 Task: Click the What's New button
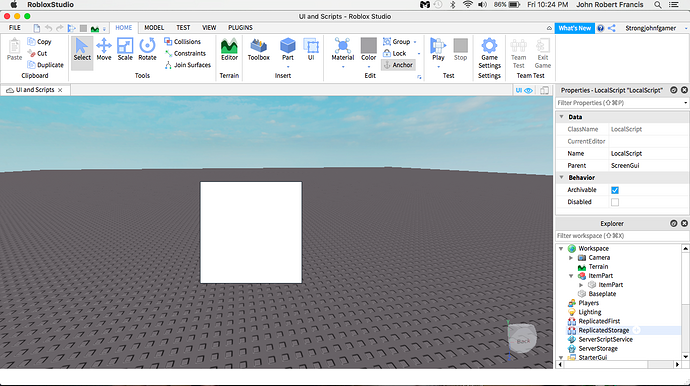(x=575, y=28)
